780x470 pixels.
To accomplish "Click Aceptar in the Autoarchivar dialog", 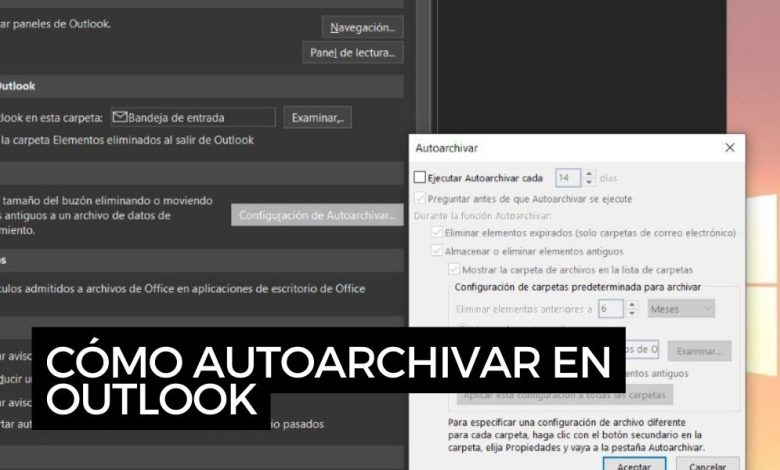I will click(x=634, y=465).
